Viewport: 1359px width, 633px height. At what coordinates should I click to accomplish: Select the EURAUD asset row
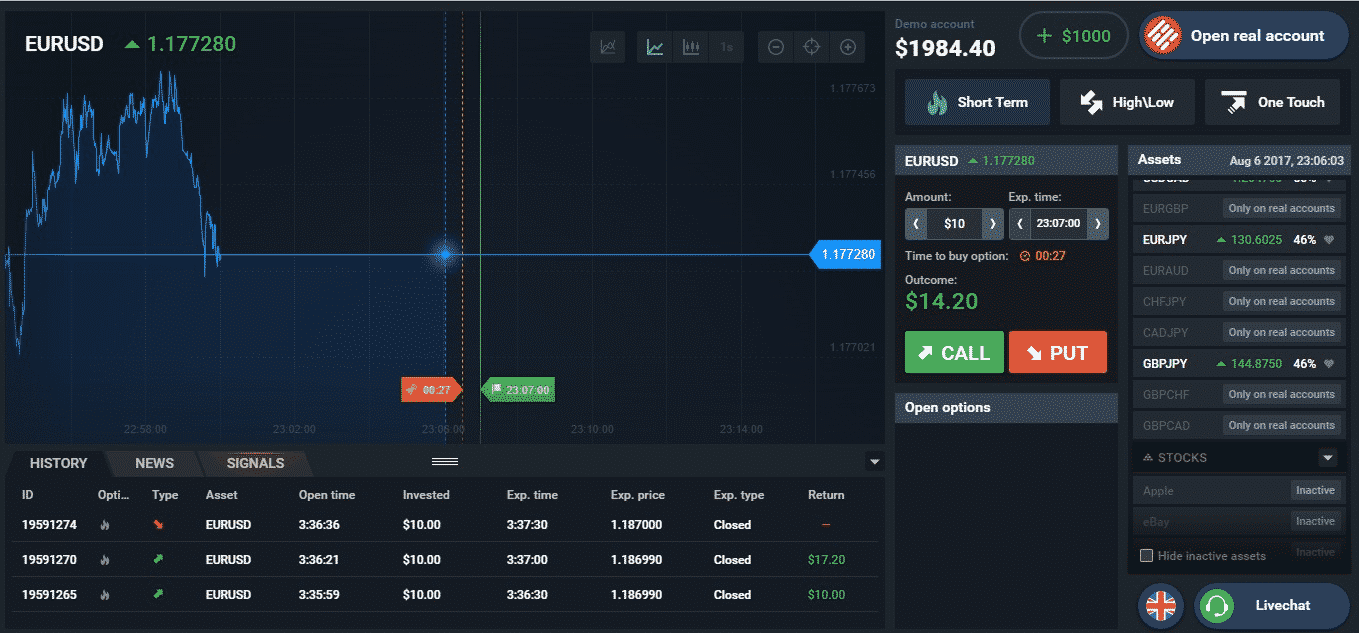(1239, 270)
